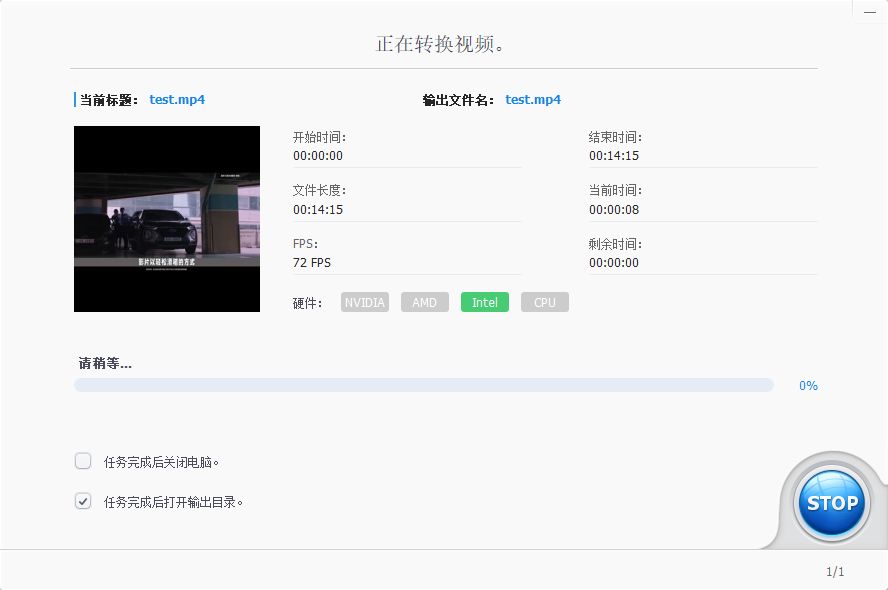
Task: Click the start time 00:00:00 value
Action: (318, 156)
